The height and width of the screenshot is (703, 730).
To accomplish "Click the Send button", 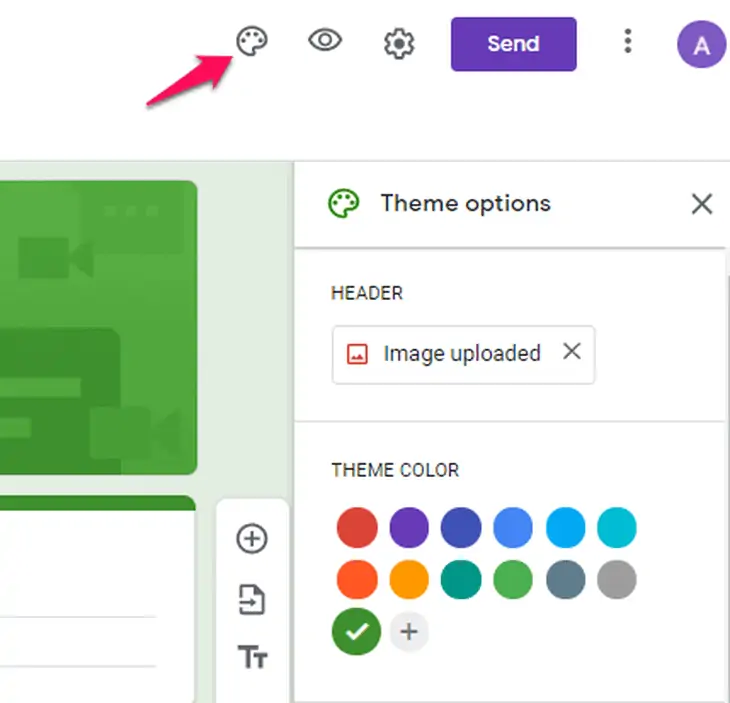I will (x=514, y=44).
